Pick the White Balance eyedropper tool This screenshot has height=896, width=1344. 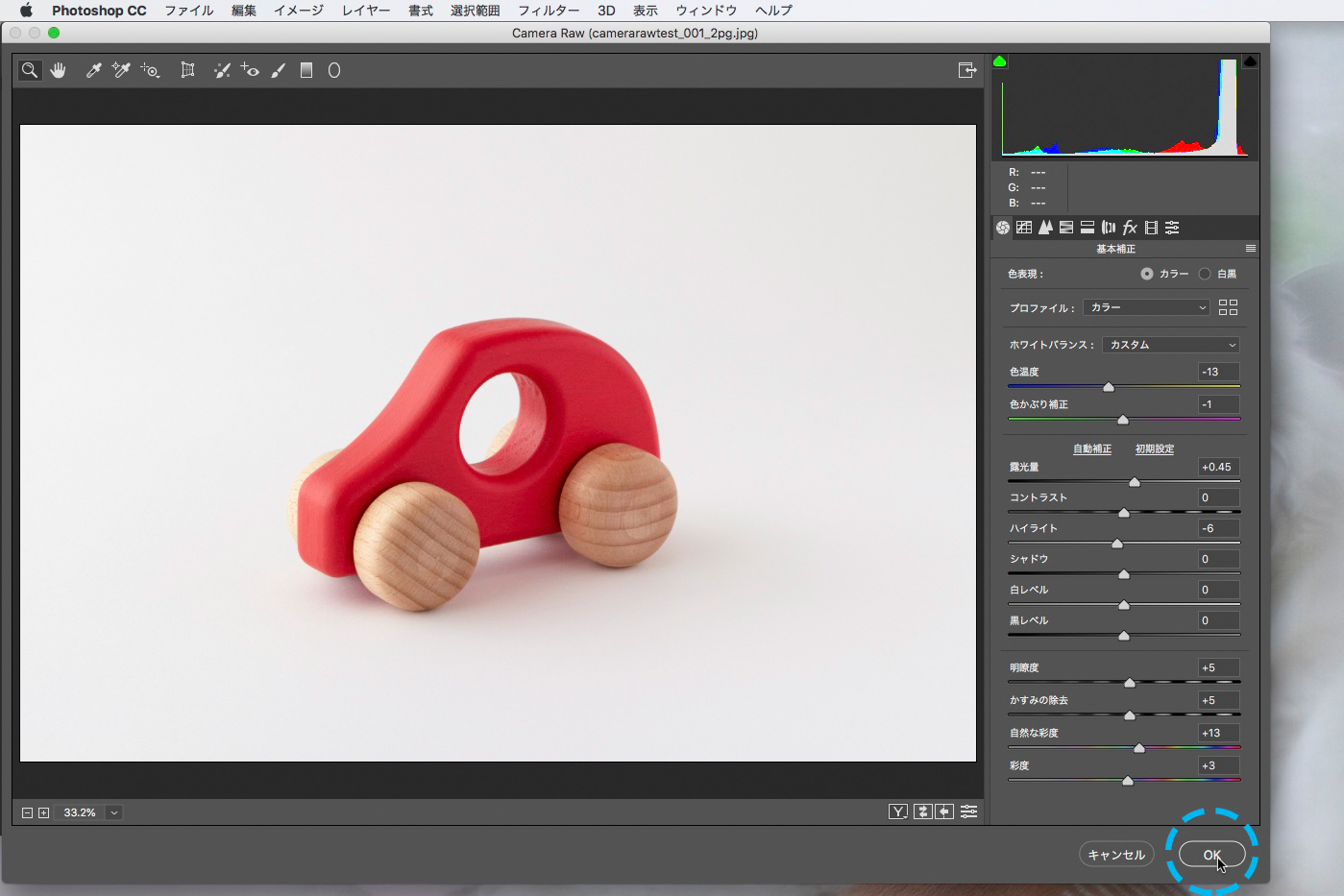[93, 70]
